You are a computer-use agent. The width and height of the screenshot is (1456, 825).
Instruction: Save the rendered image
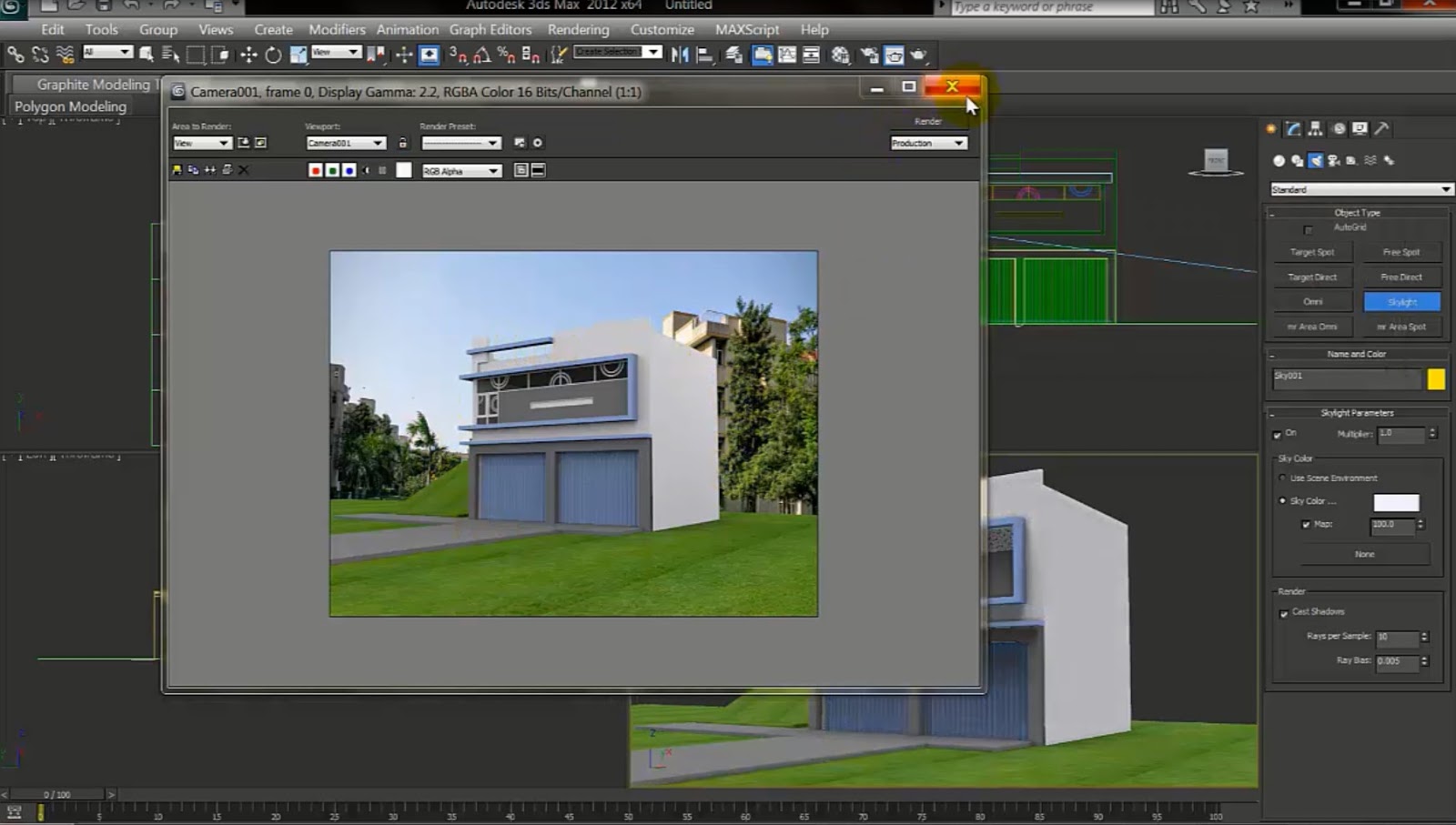tap(177, 170)
